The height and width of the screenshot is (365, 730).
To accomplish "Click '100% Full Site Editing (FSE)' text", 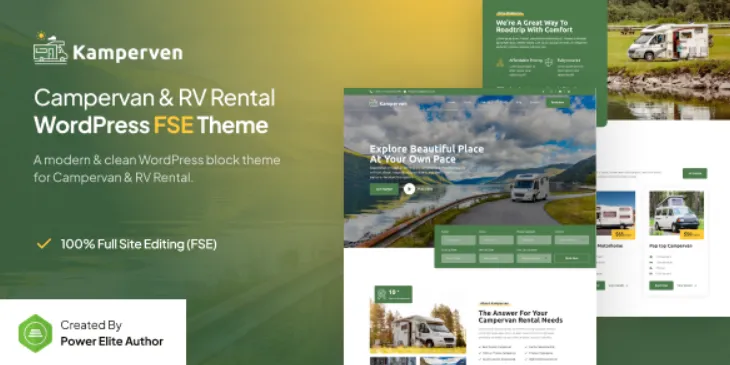I will 139,244.
